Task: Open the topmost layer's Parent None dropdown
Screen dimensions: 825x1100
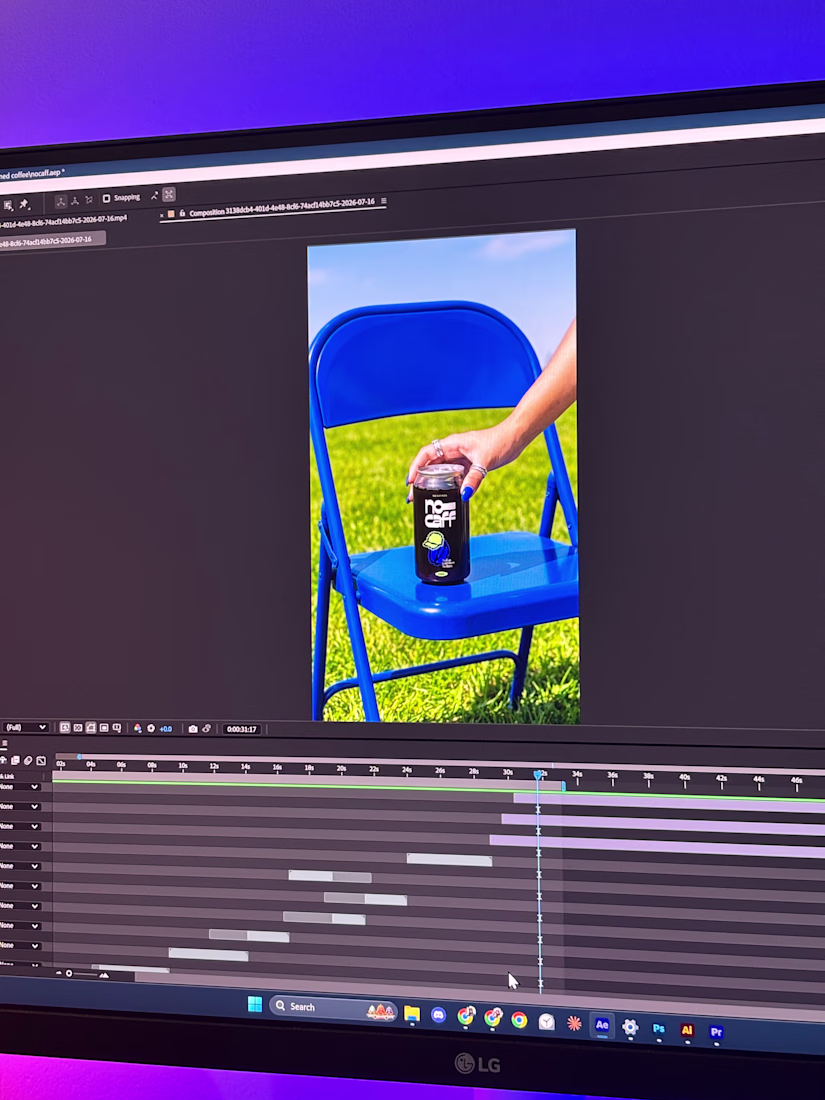Action: click(20, 786)
